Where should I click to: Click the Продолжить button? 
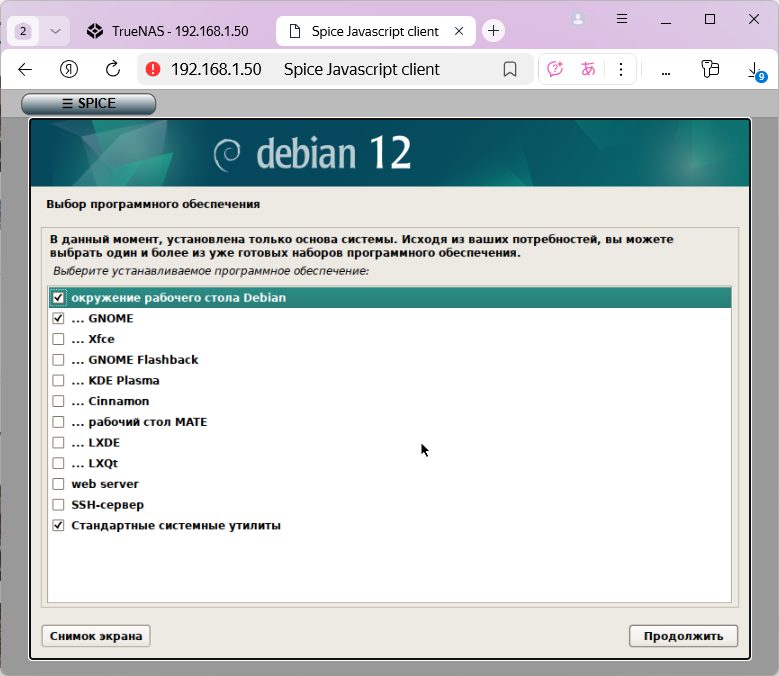(683, 636)
